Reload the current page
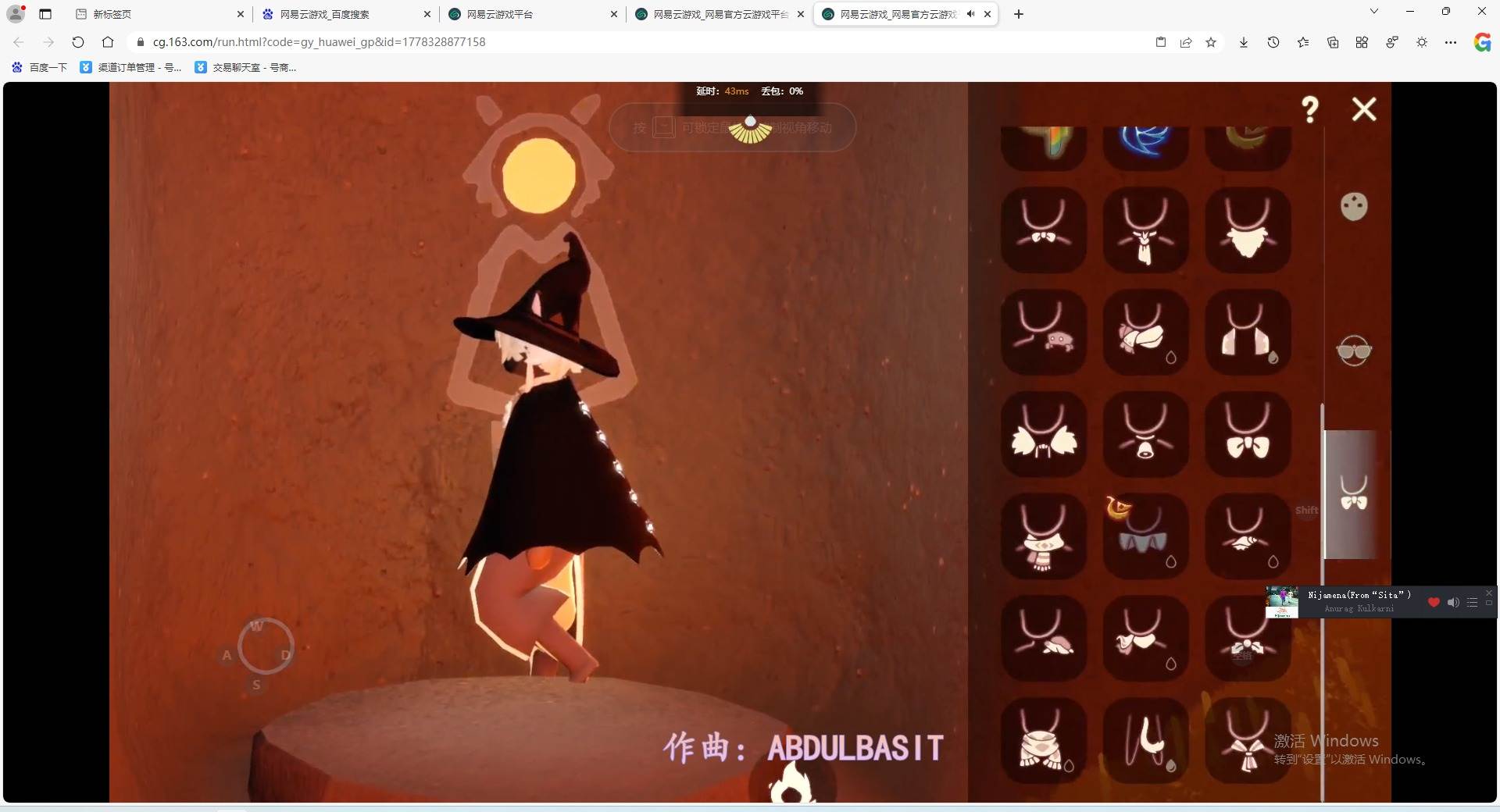 (78, 42)
